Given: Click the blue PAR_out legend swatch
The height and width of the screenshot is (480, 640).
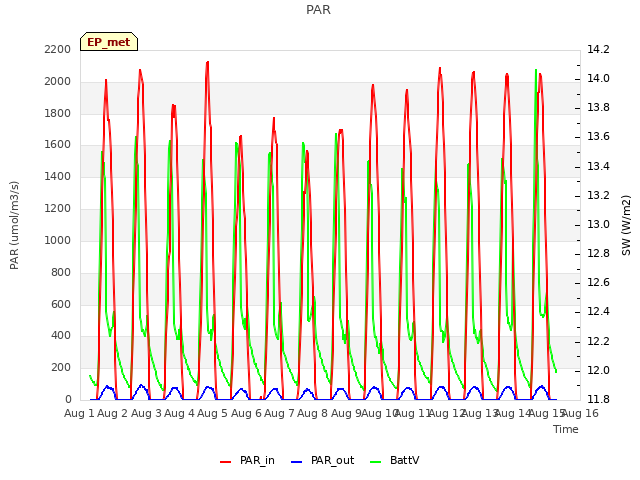Looking at the screenshot, I should (297, 462).
